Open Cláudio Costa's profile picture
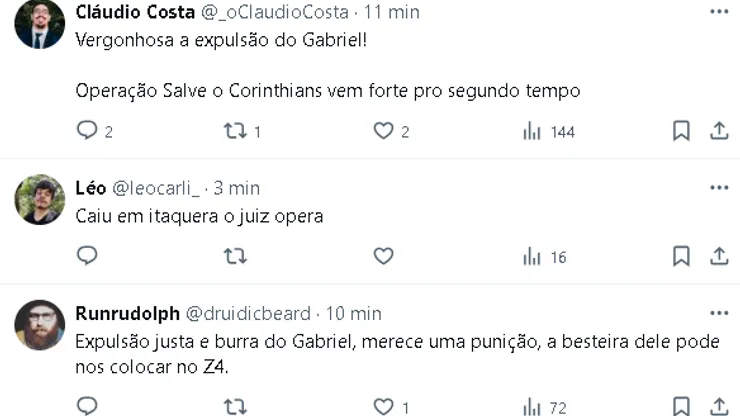This screenshot has height=416, width=740. (39, 24)
